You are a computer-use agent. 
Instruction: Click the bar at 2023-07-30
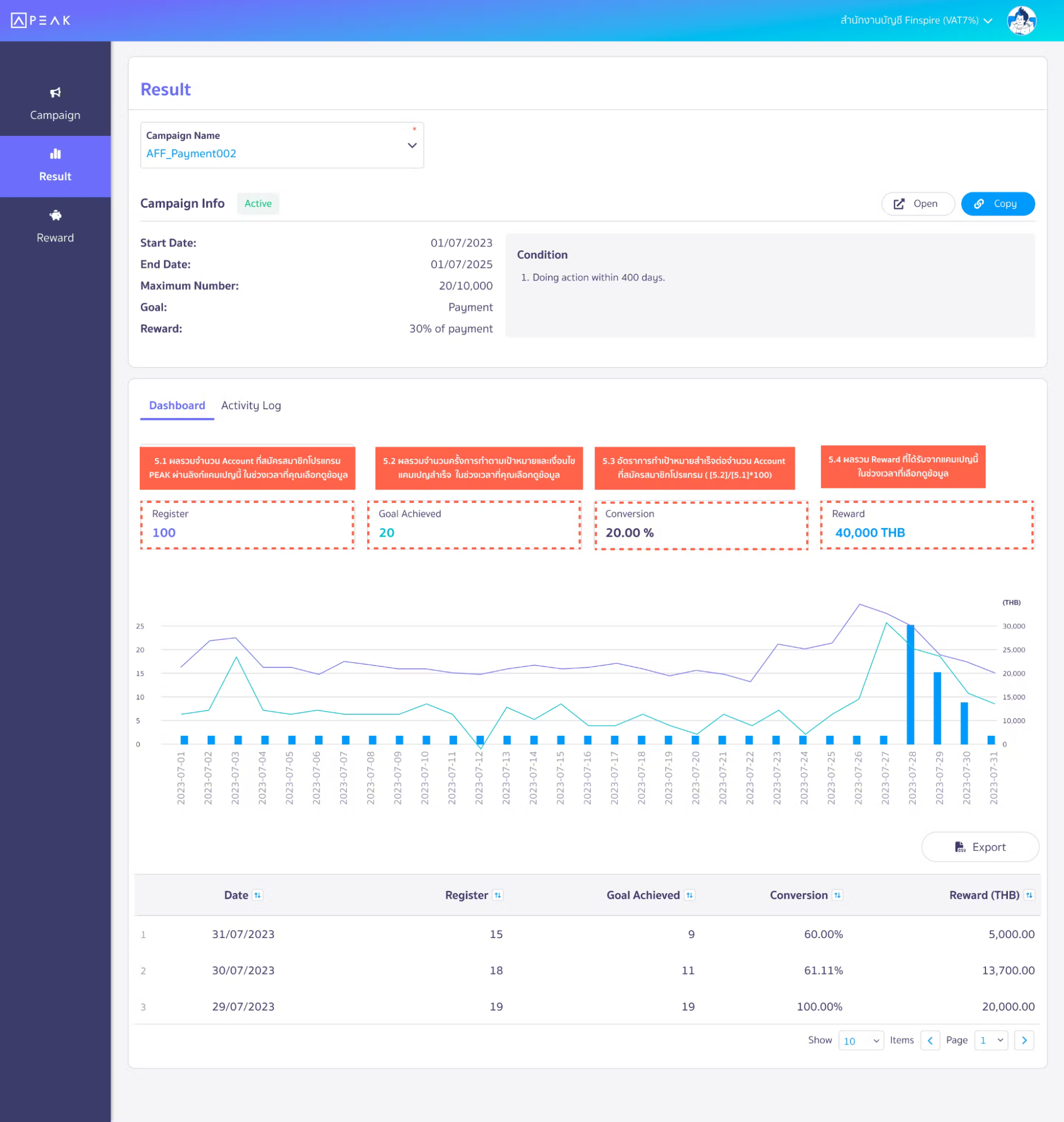coord(963,723)
